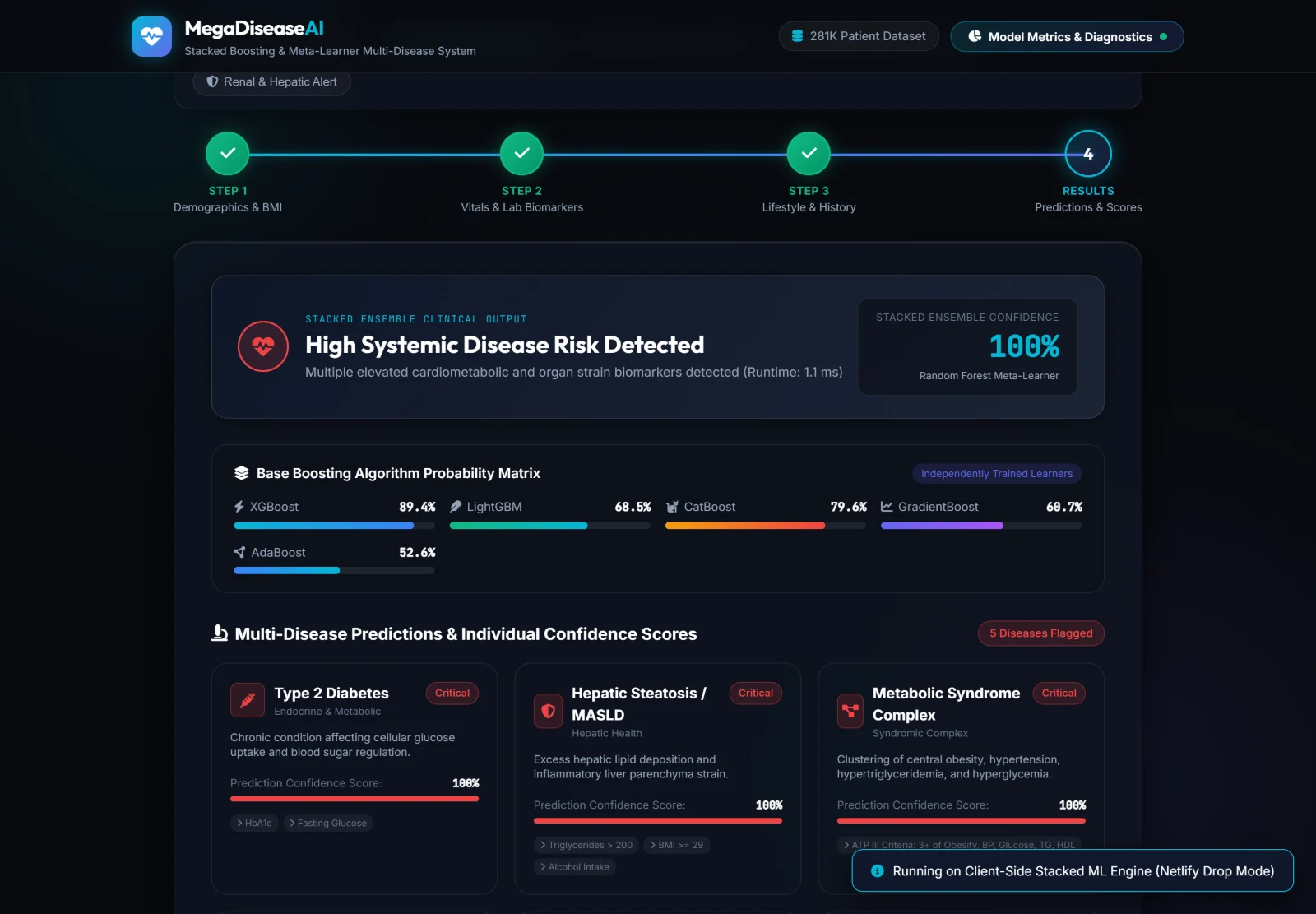The height and width of the screenshot is (914, 1316).
Task: Select Step 2 Vitals & Lab Biomarkers
Action: tap(522, 154)
